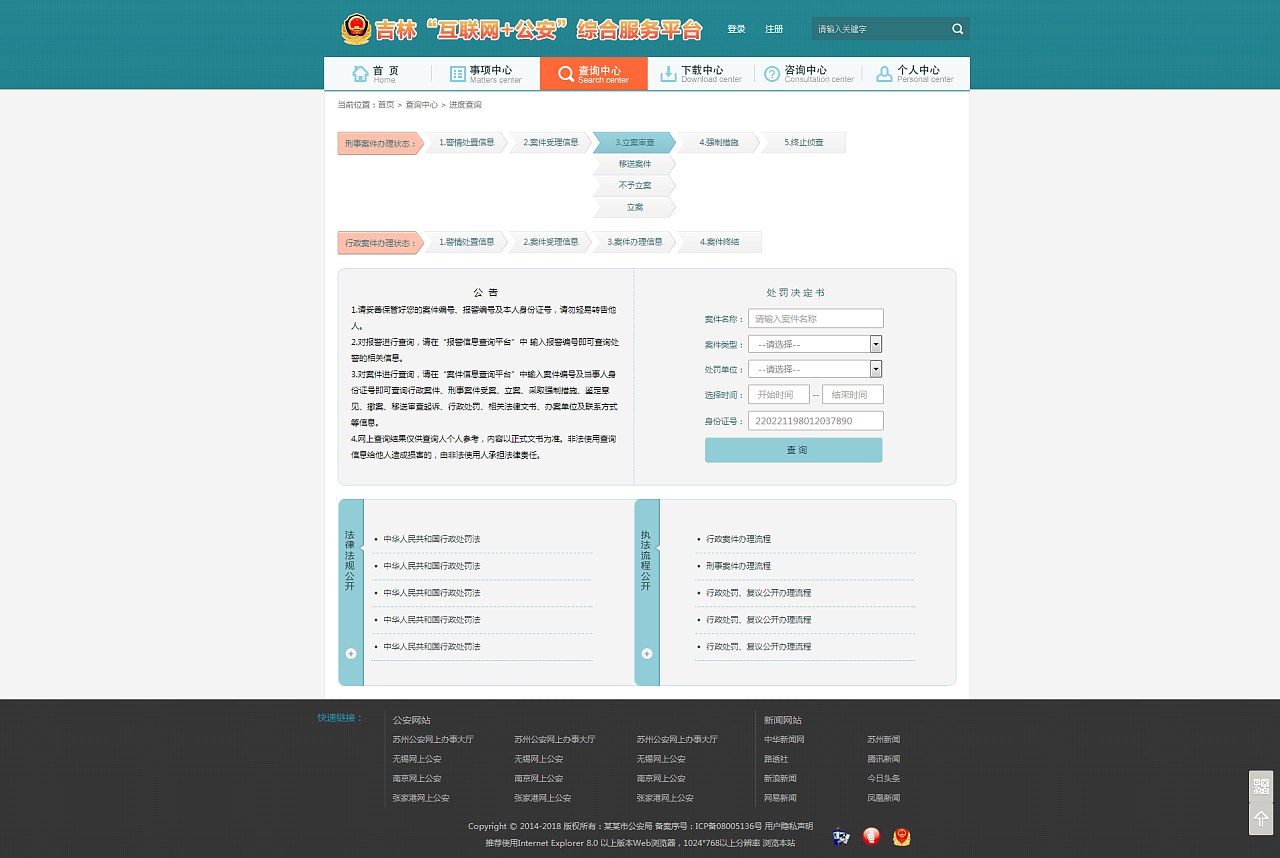Click the header keyword search field
The width and height of the screenshot is (1280, 858).
(x=880, y=29)
